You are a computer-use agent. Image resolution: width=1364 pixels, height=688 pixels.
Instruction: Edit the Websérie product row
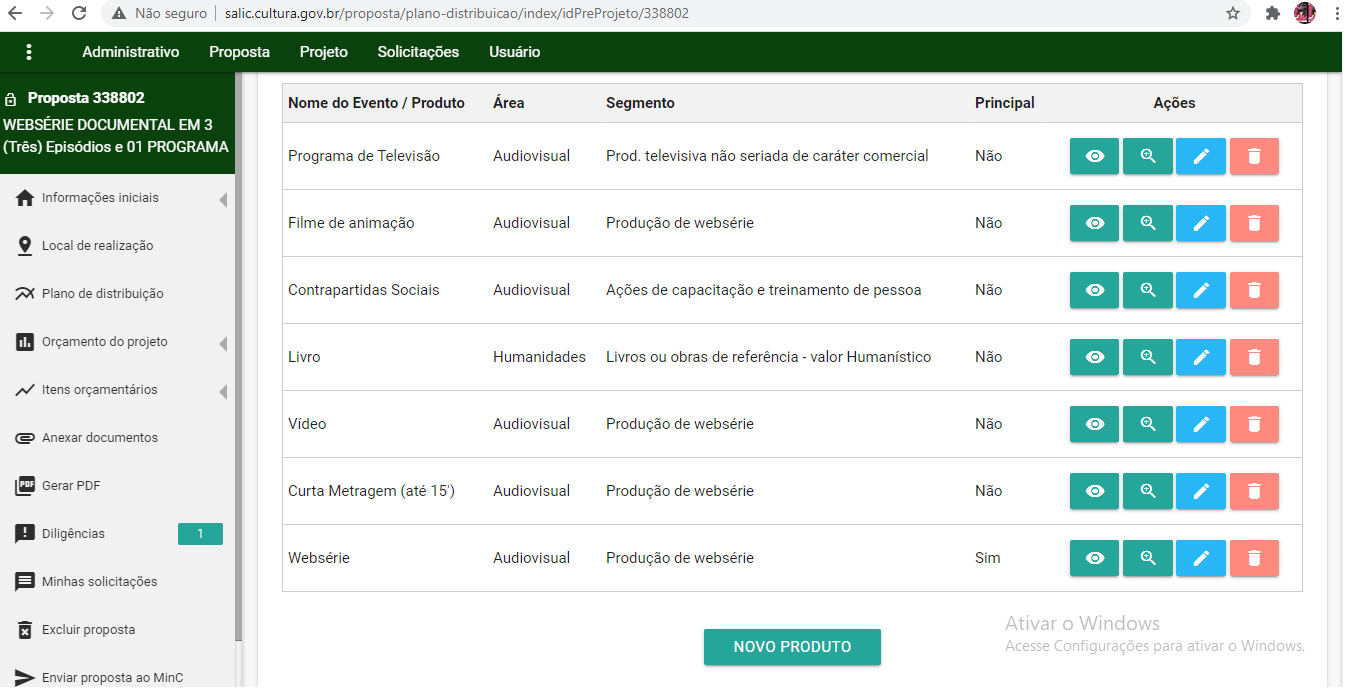coord(1201,558)
